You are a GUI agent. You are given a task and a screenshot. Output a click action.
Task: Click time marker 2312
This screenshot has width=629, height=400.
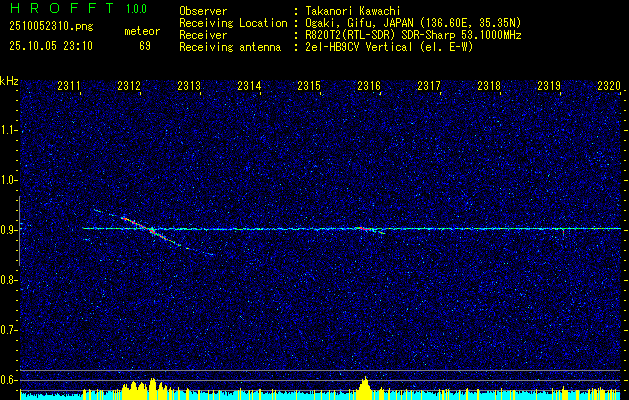tap(129, 85)
